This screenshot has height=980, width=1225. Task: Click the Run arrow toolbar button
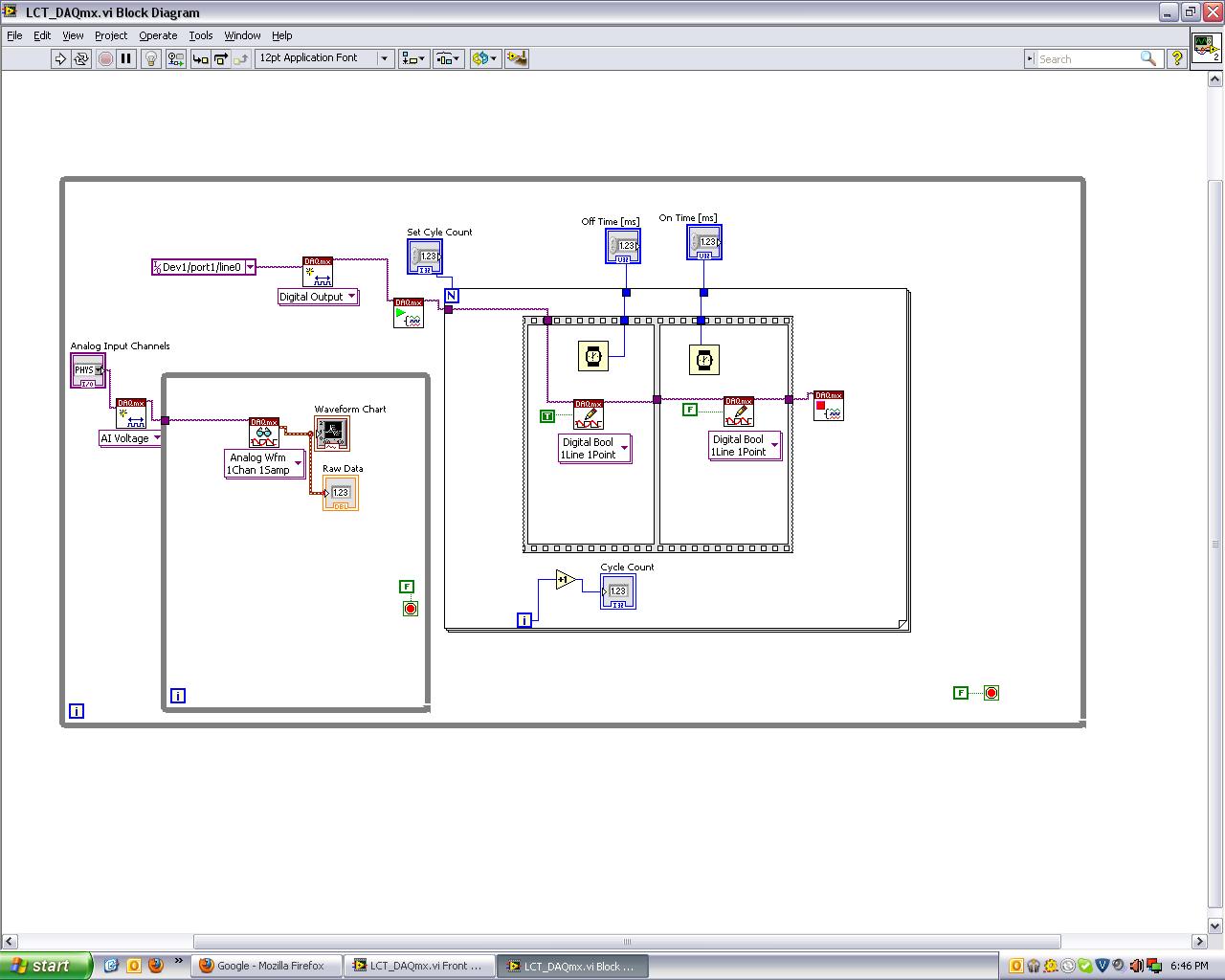[60, 58]
